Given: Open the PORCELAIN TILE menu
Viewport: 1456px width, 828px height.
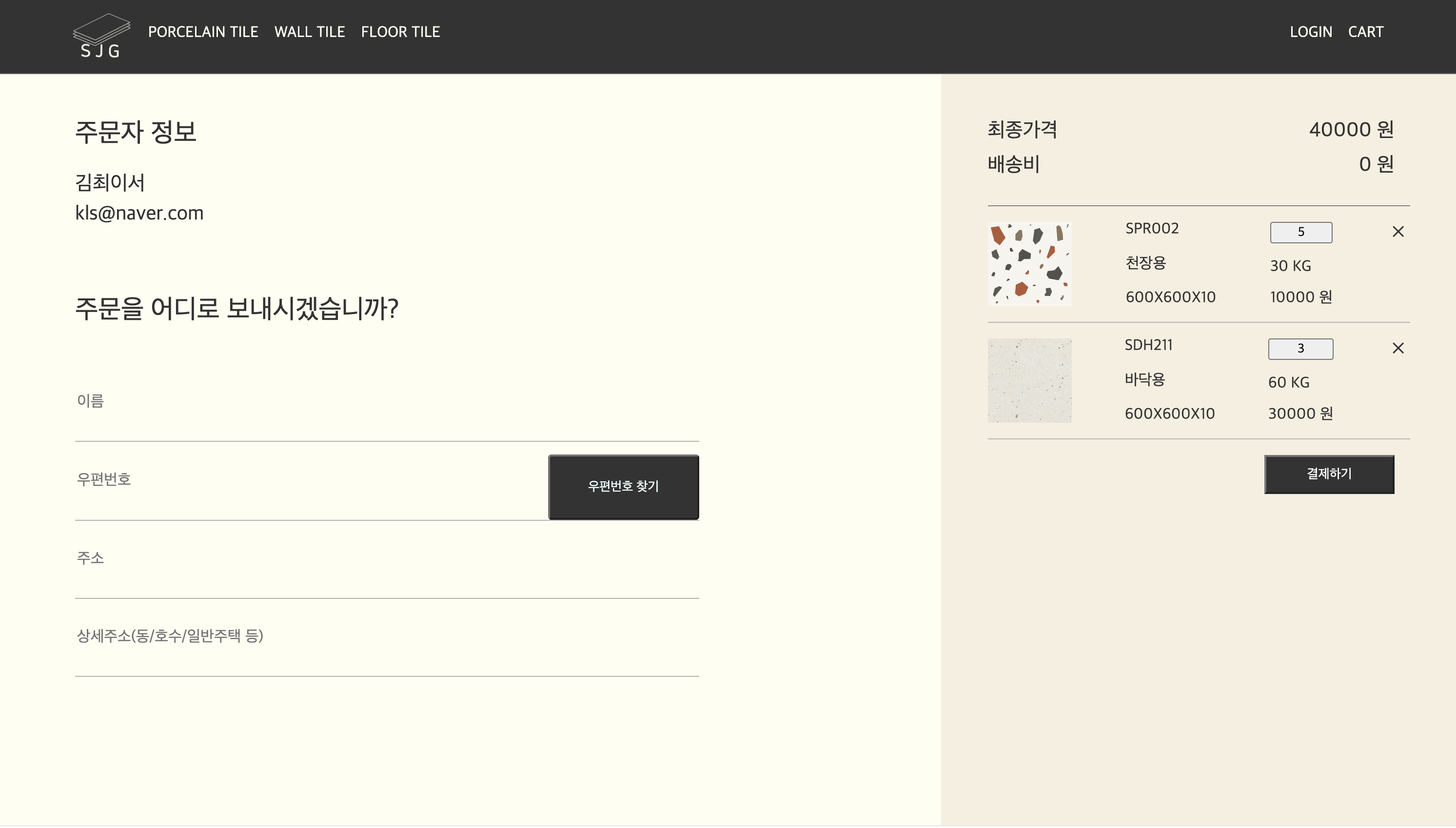Looking at the screenshot, I should click(203, 32).
